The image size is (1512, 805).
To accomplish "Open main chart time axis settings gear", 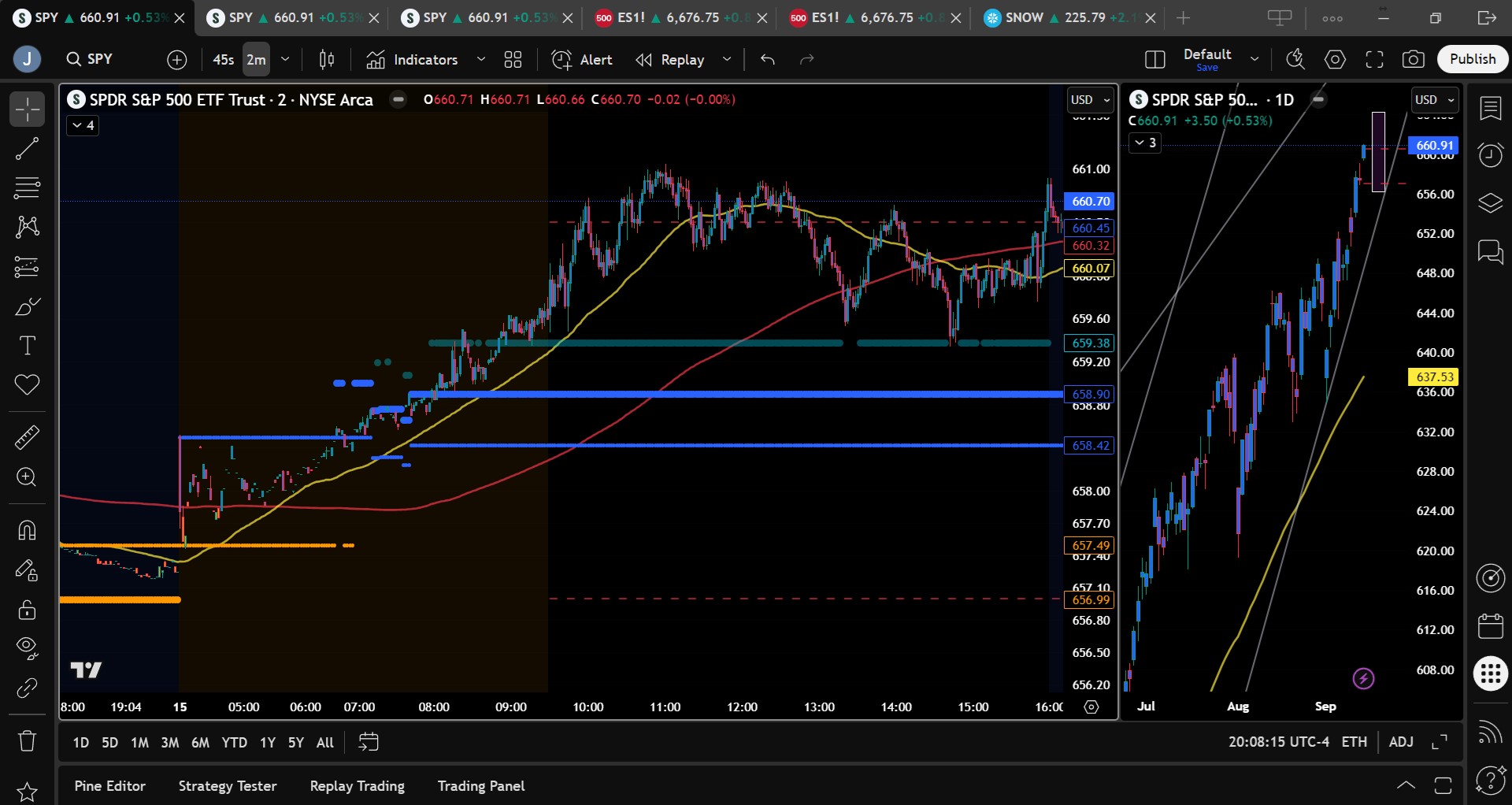I will (1091, 707).
